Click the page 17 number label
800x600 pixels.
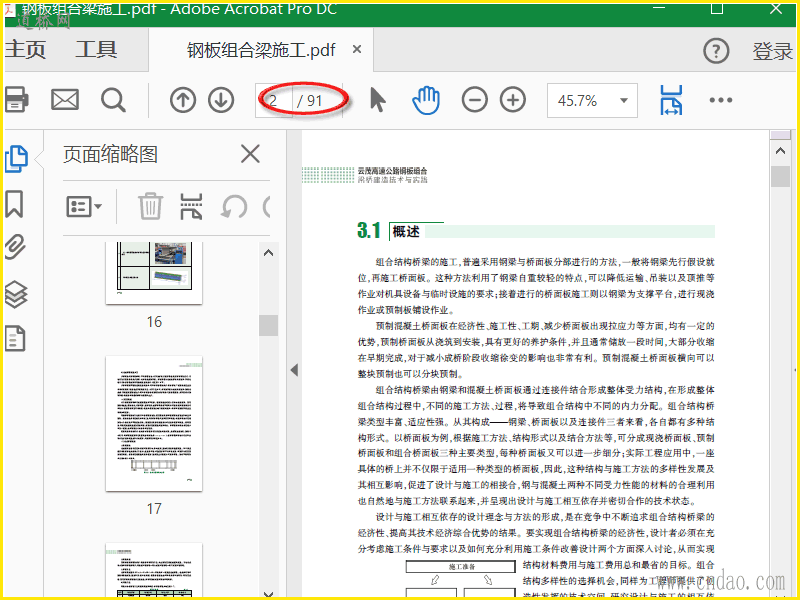coord(154,509)
